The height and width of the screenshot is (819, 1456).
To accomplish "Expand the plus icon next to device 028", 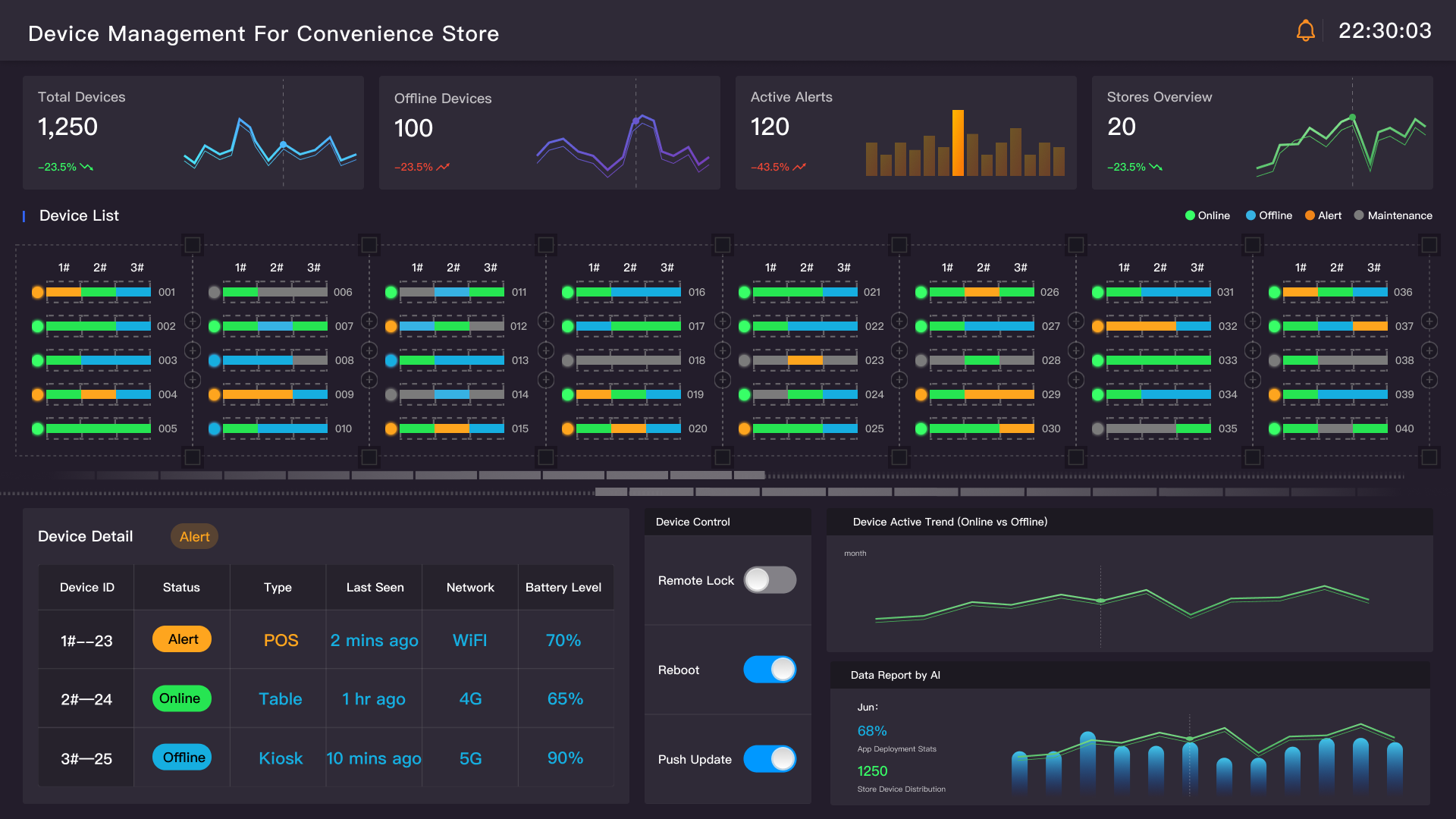I will pyautogui.click(x=1075, y=350).
